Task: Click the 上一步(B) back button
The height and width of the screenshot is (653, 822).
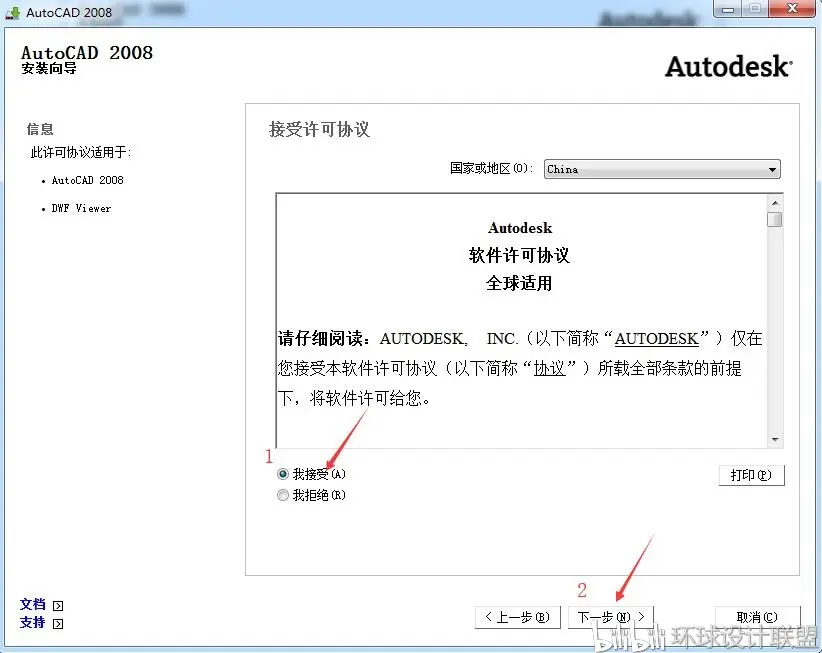Action: (x=517, y=617)
